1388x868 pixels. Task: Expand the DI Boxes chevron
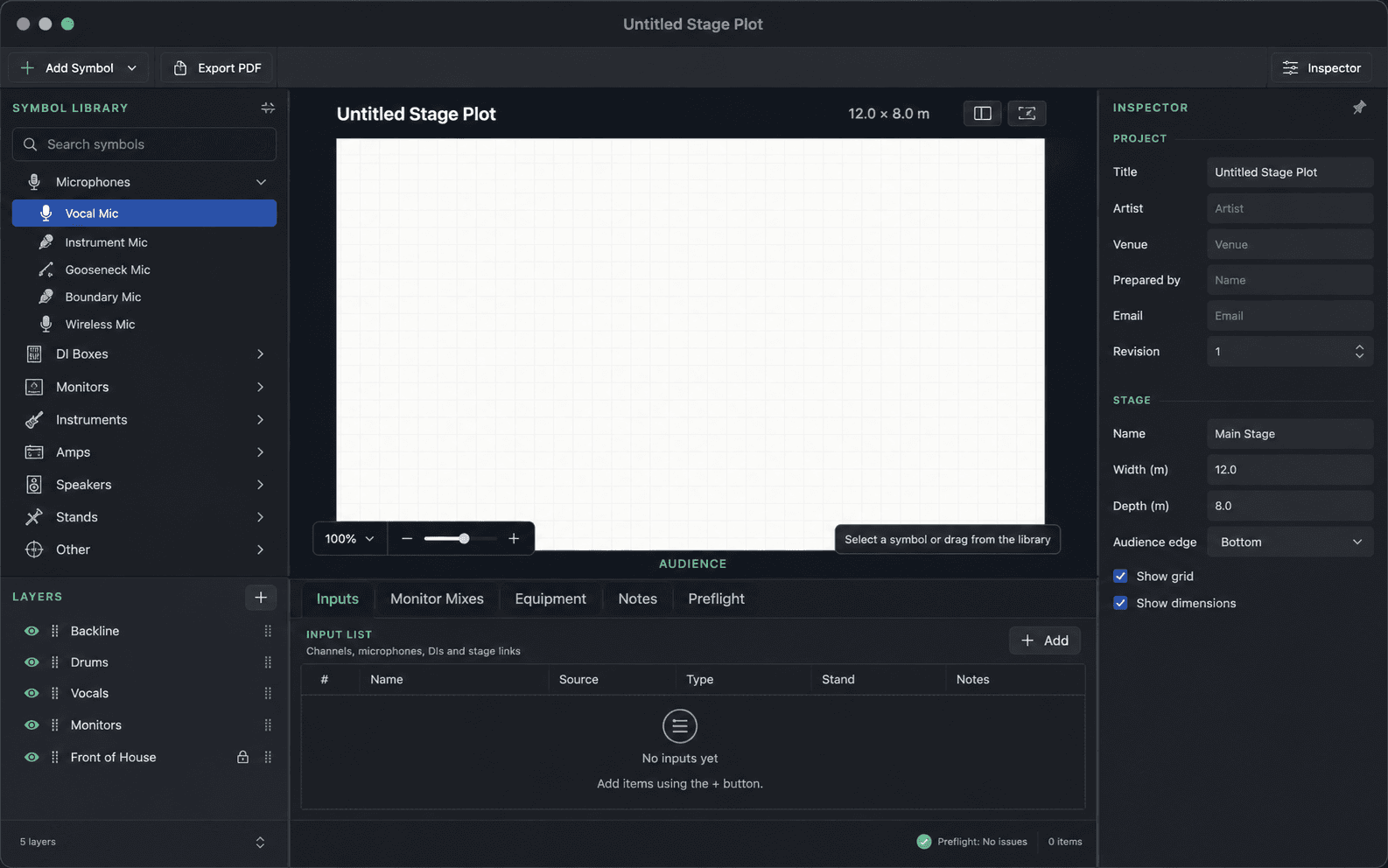click(260, 354)
